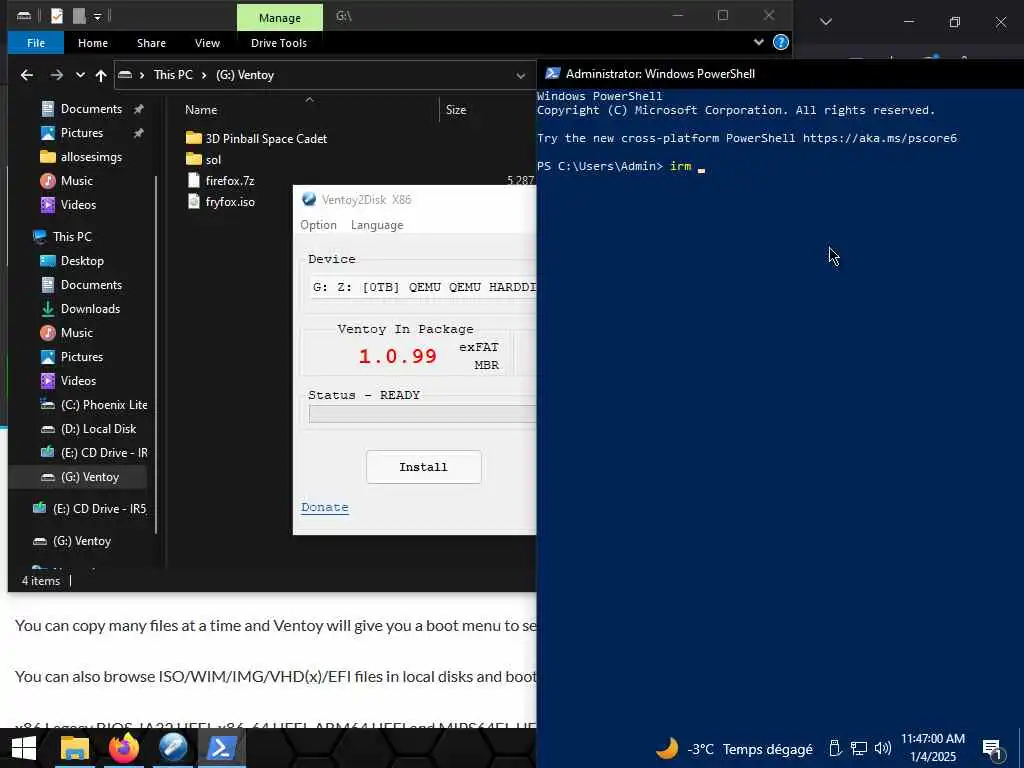This screenshot has height=768, width=1024.
Task: Select highlighted (G:) Ventoy in navigation pane
Action: click(x=89, y=477)
